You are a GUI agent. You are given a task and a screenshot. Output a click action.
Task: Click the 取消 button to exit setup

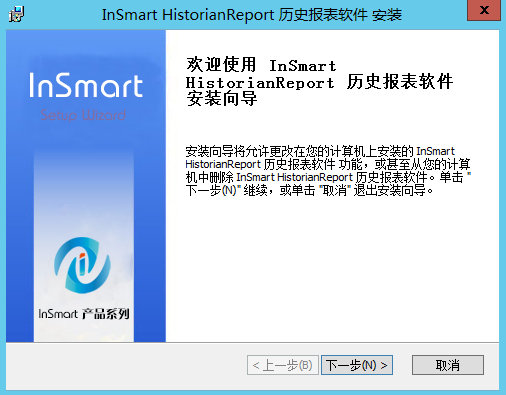click(x=448, y=365)
